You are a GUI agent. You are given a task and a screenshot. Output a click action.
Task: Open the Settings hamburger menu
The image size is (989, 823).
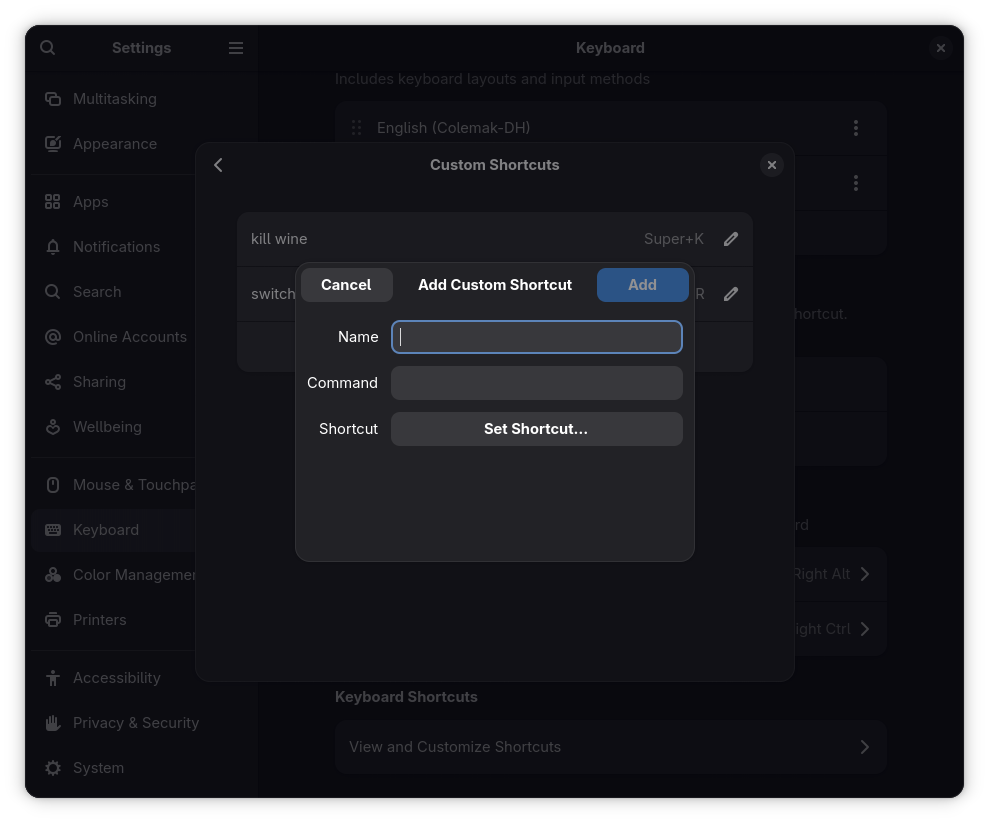(236, 48)
